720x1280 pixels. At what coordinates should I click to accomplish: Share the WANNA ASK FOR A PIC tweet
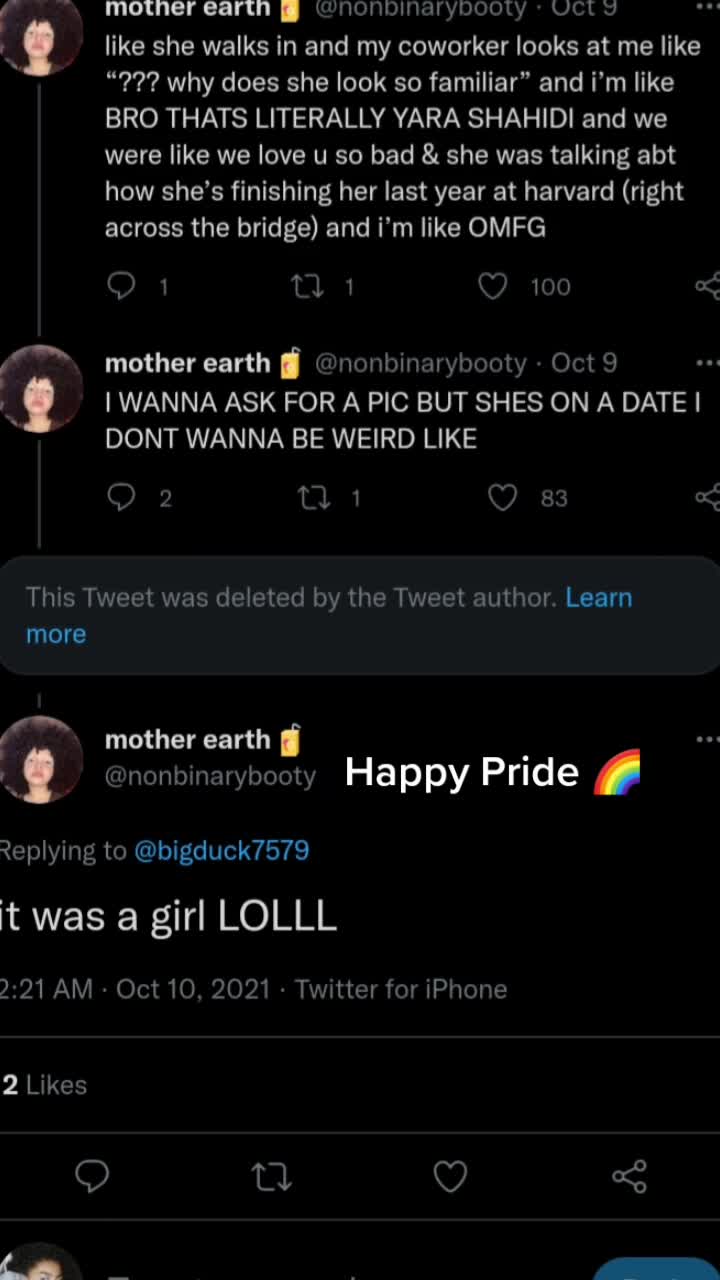click(708, 497)
